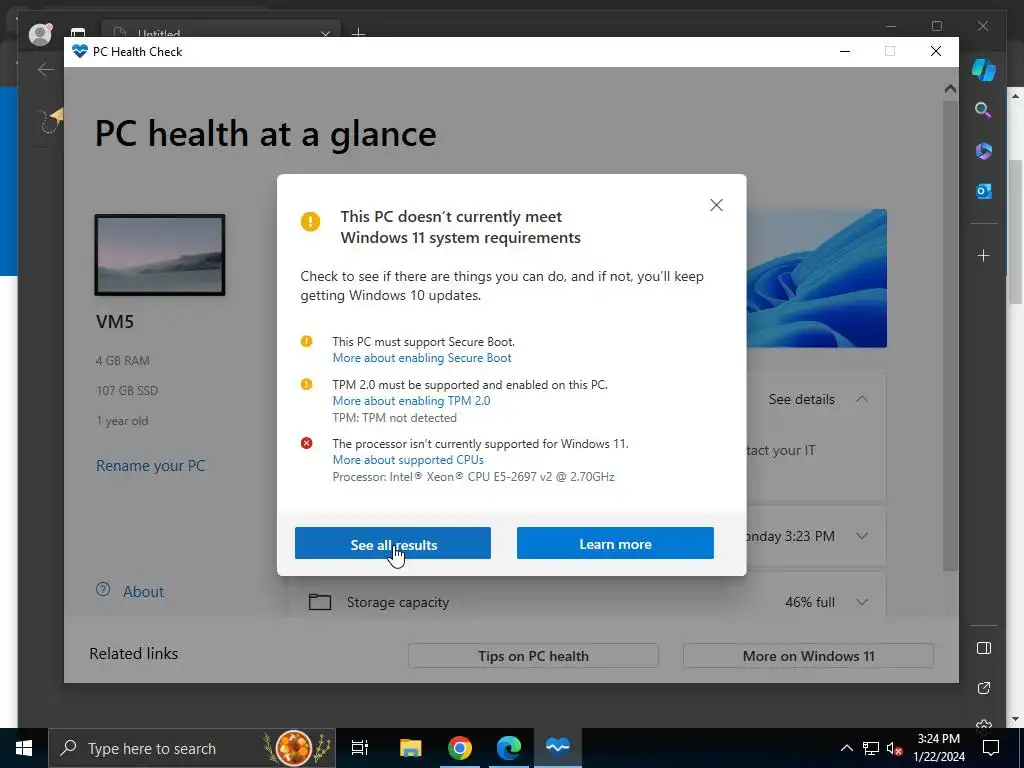This screenshot has width=1024, height=768.
Task: Select the Untitled tab in Edge
Action: pyautogui.click(x=221, y=31)
